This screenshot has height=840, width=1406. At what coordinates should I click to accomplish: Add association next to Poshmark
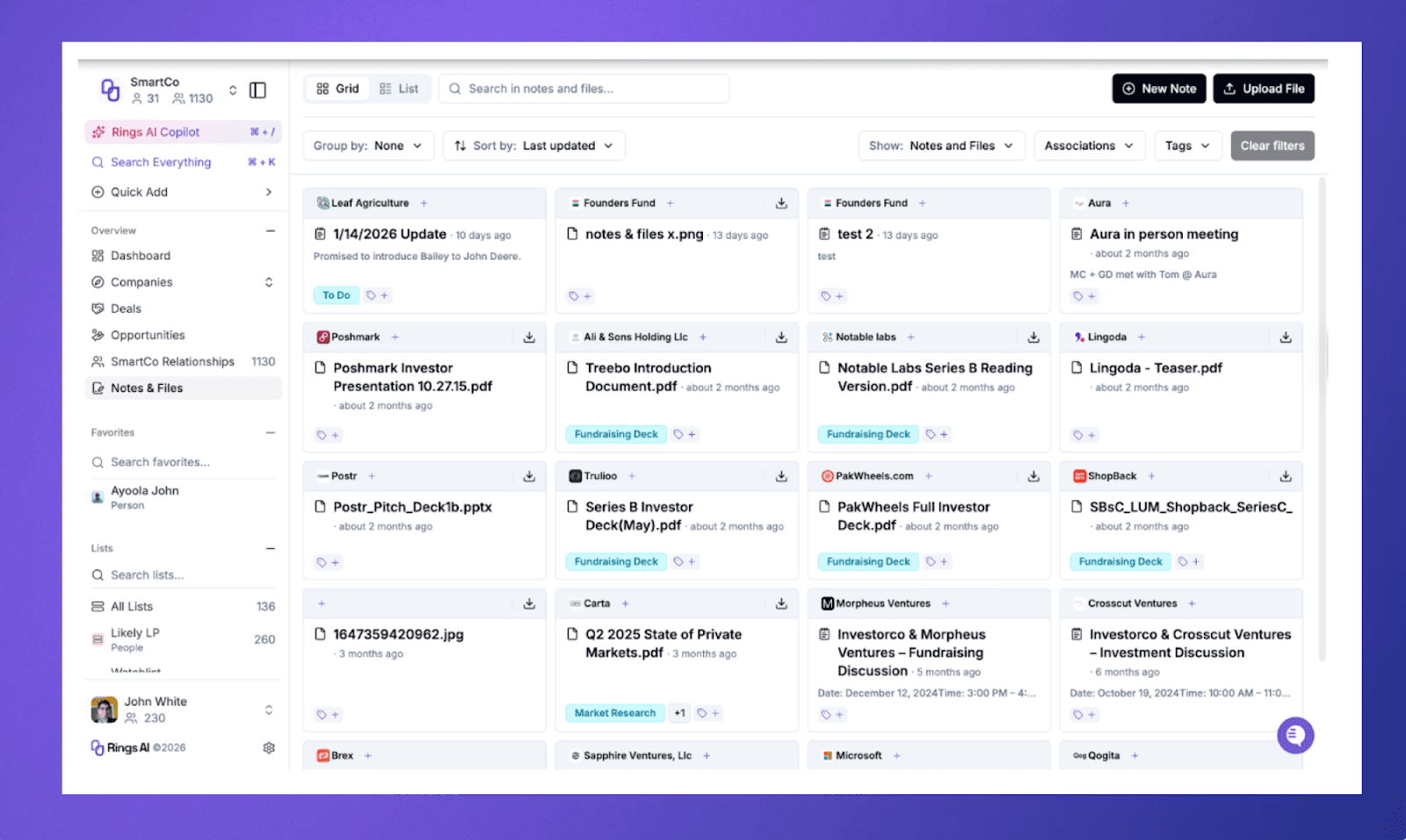coord(395,337)
